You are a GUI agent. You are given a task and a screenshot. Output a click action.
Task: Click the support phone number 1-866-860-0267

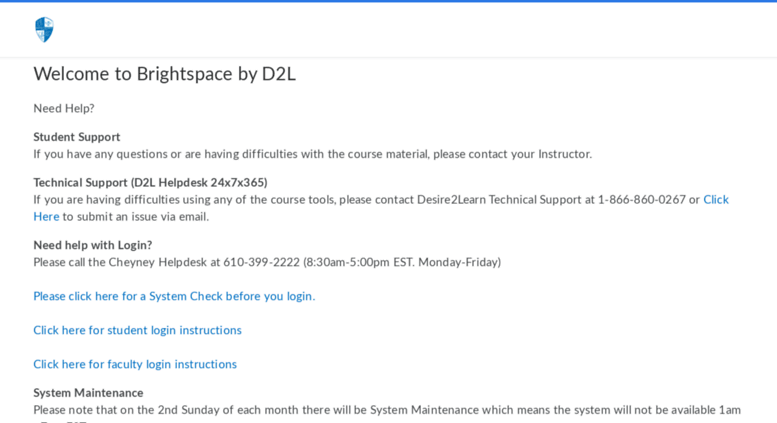(x=641, y=200)
